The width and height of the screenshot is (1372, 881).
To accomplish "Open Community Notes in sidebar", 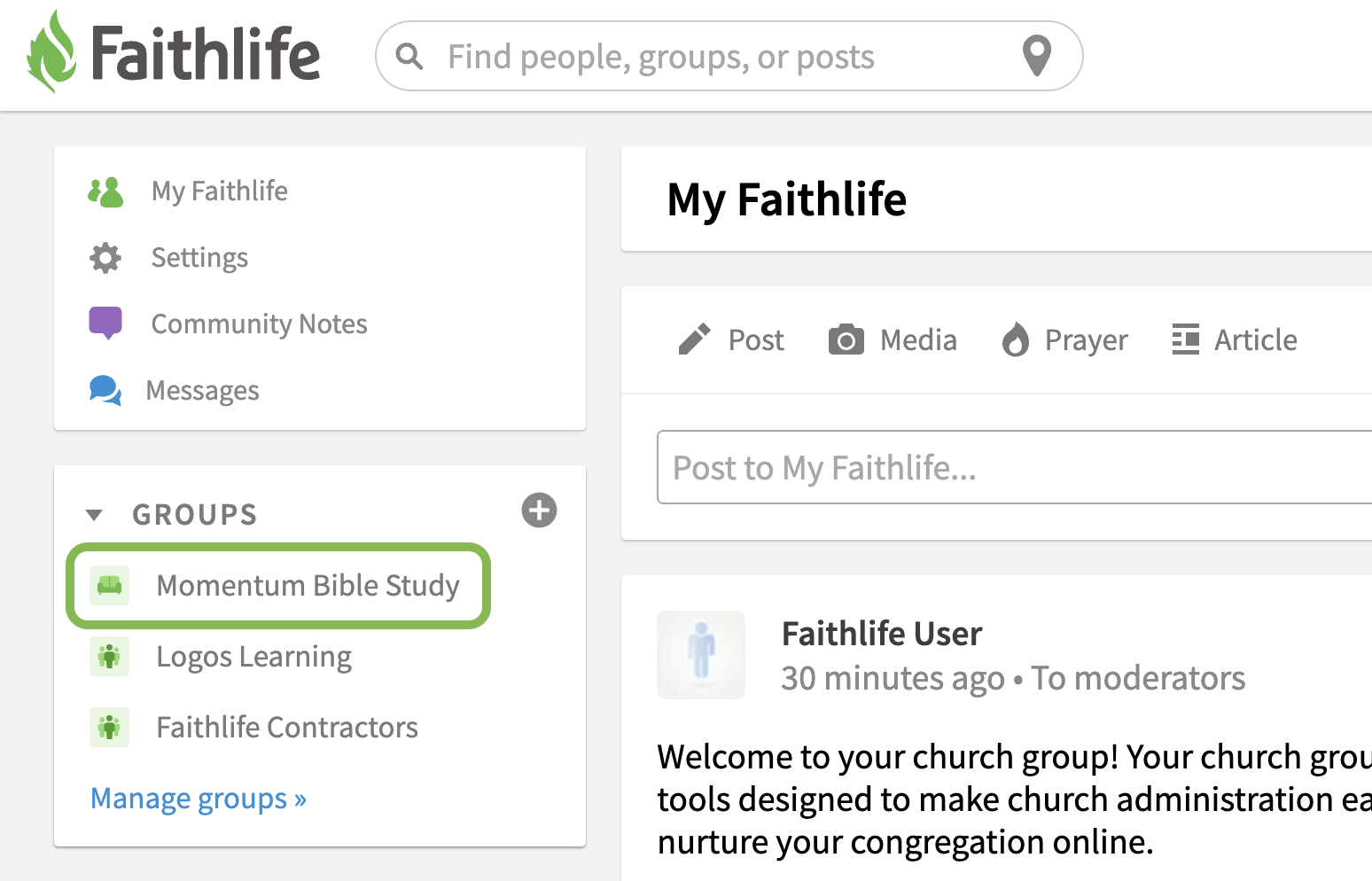I will [260, 324].
